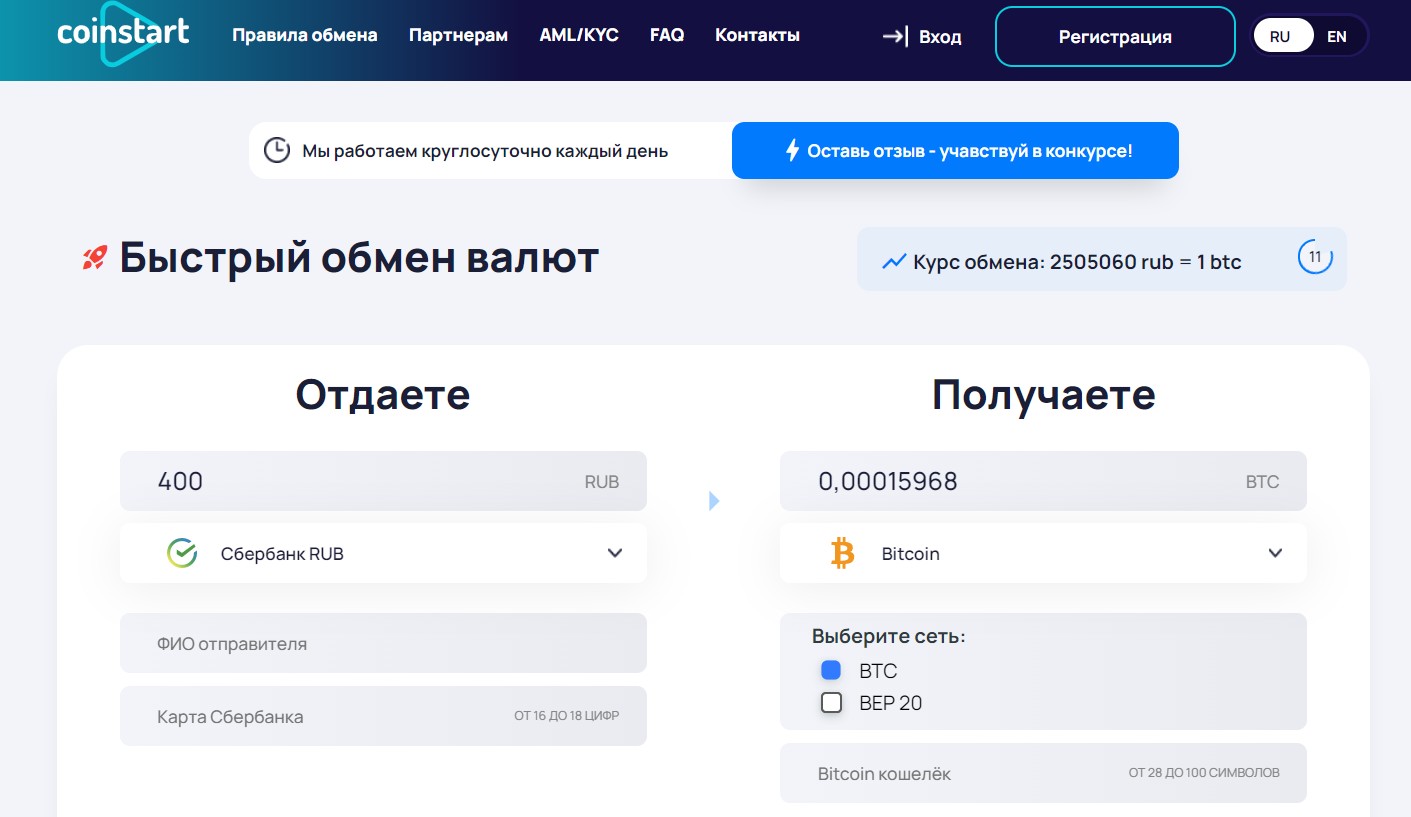Click the coinstart logo
The height and width of the screenshot is (817, 1411).
123,33
